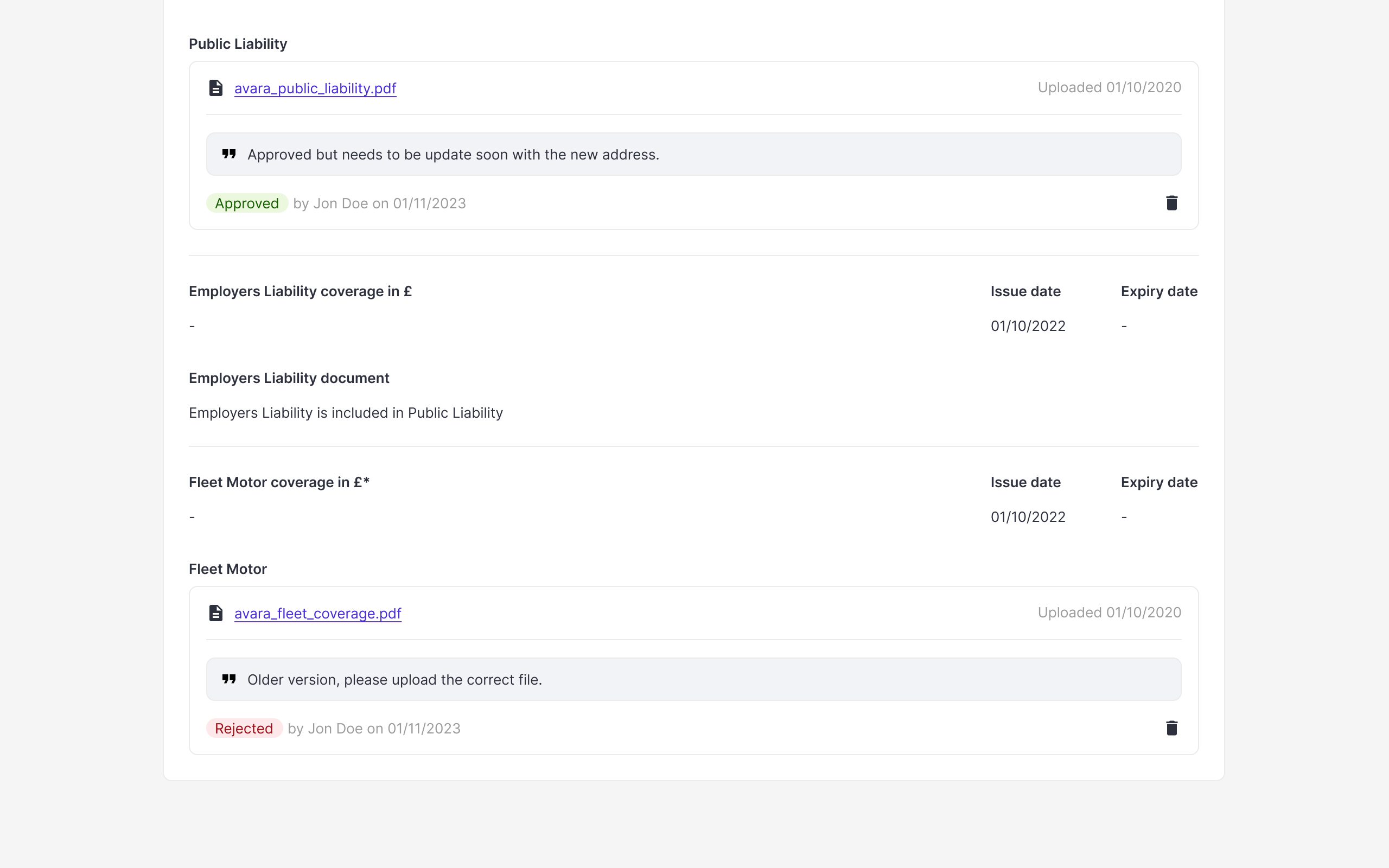Viewport: 1389px width, 868px height.
Task: Click the file icon beside avara_fleet_coverage.pdf
Action: tap(216, 613)
